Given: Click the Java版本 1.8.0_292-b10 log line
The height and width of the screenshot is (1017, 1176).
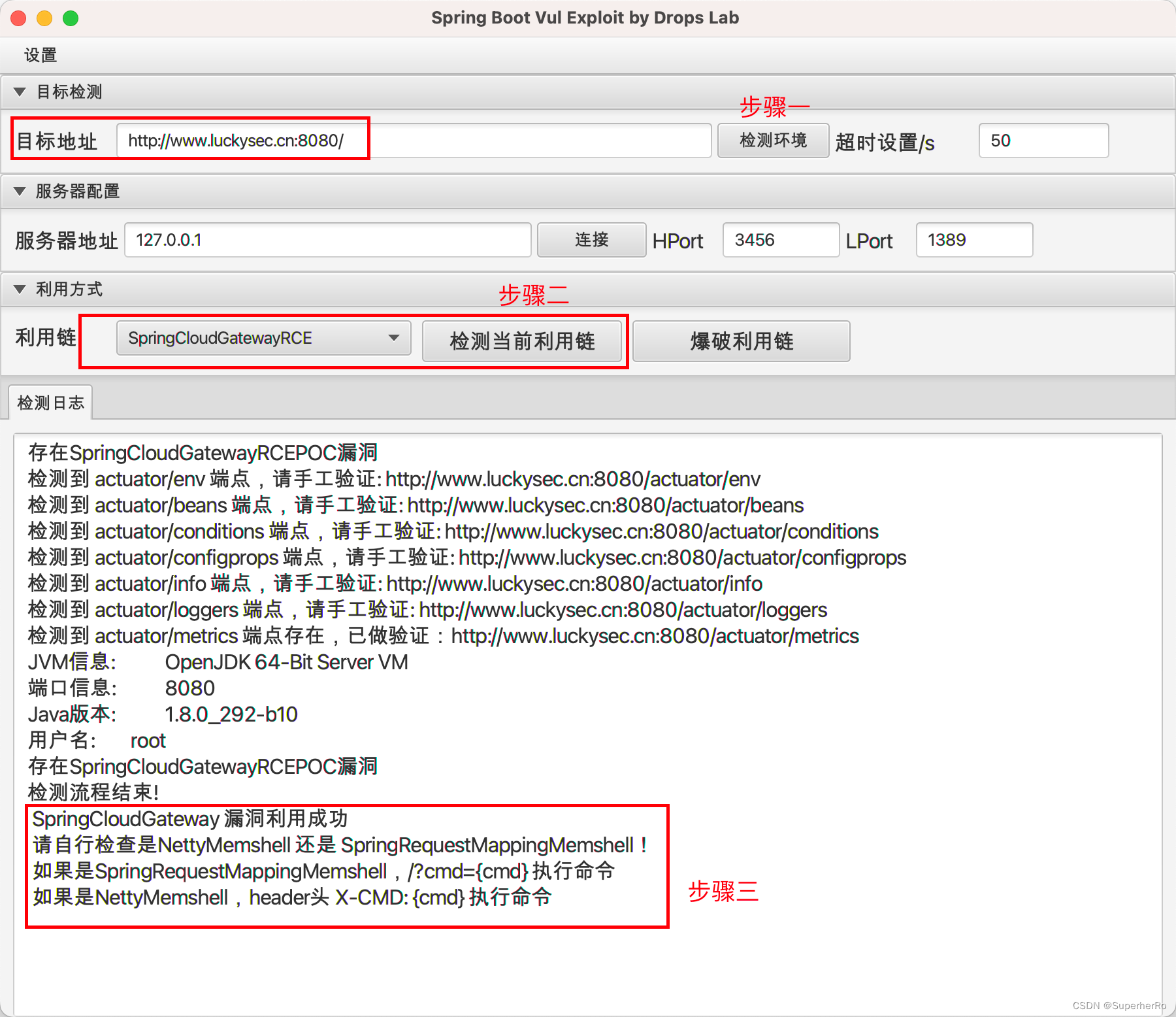Looking at the screenshot, I should (163, 714).
